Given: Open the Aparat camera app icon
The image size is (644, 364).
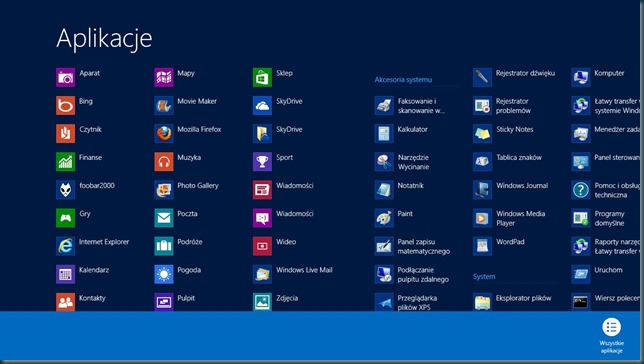Looking at the screenshot, I should 65,77.
